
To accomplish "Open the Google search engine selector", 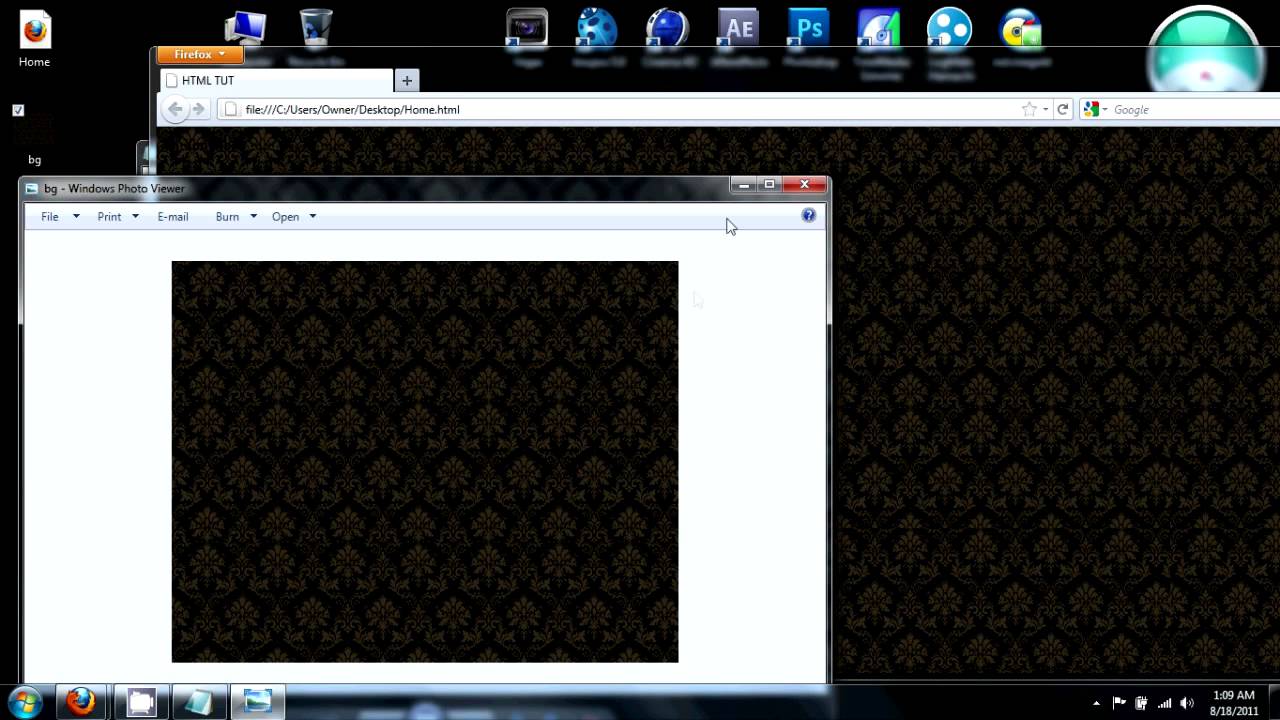I will pyautogui.click(x=1095, y=109).
